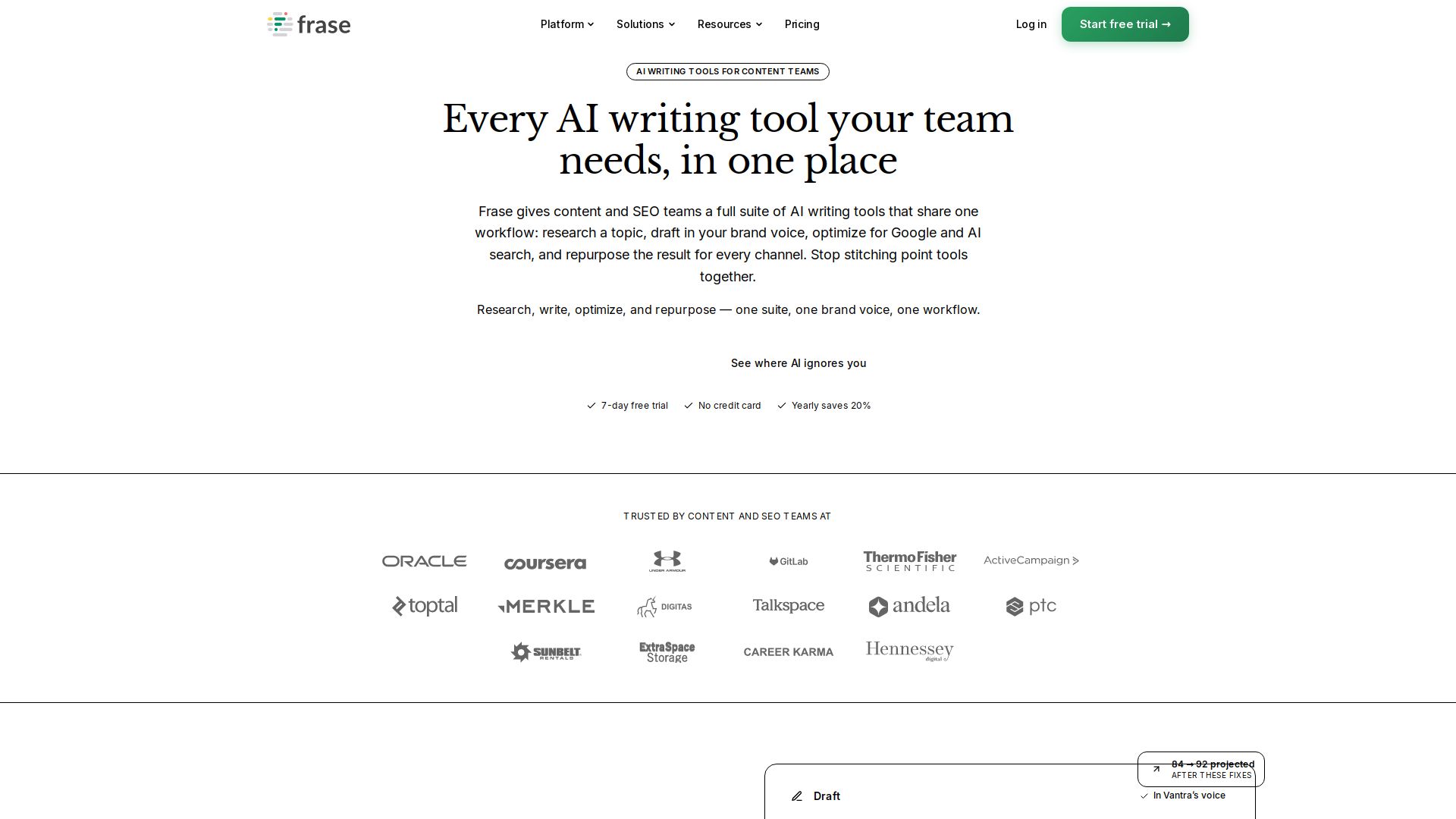Click the GitLab logo
The width and height of the screenshot is (1456, 819).
pos(789,561)
